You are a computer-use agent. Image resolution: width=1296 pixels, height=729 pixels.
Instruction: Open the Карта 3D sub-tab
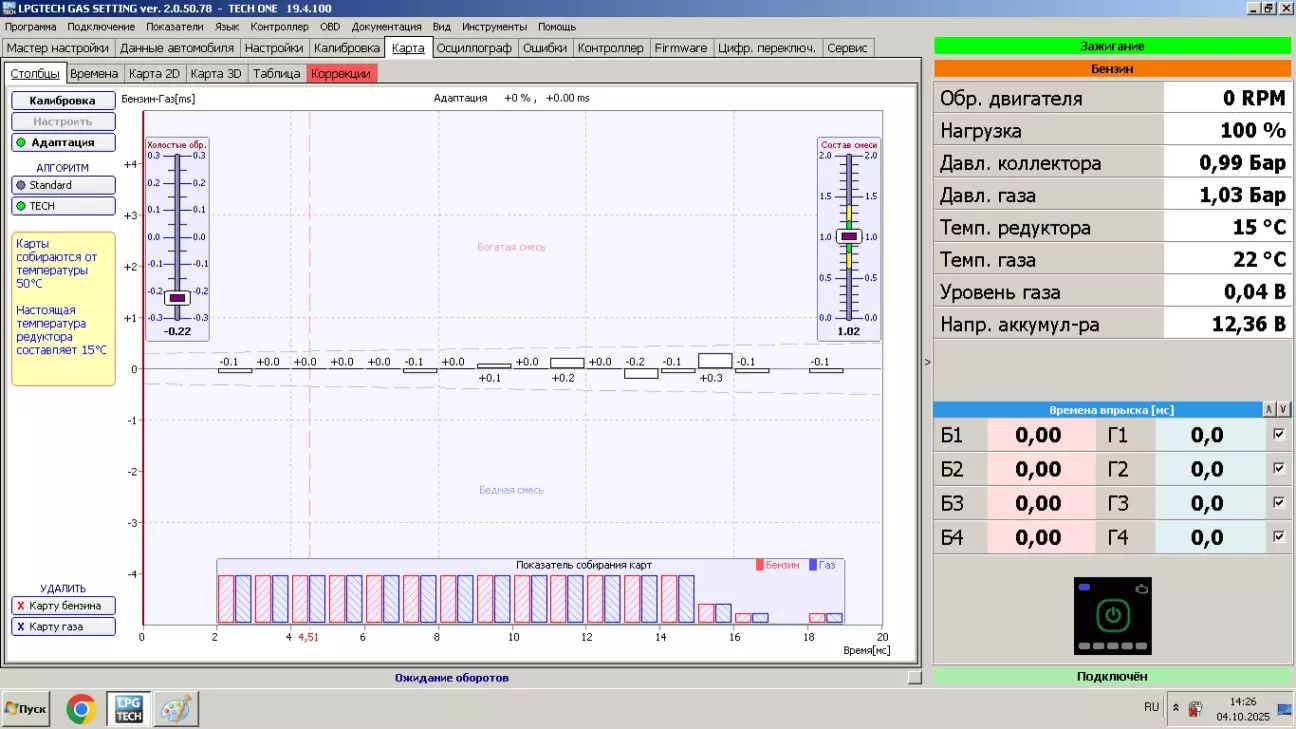[x=216, y=74]
